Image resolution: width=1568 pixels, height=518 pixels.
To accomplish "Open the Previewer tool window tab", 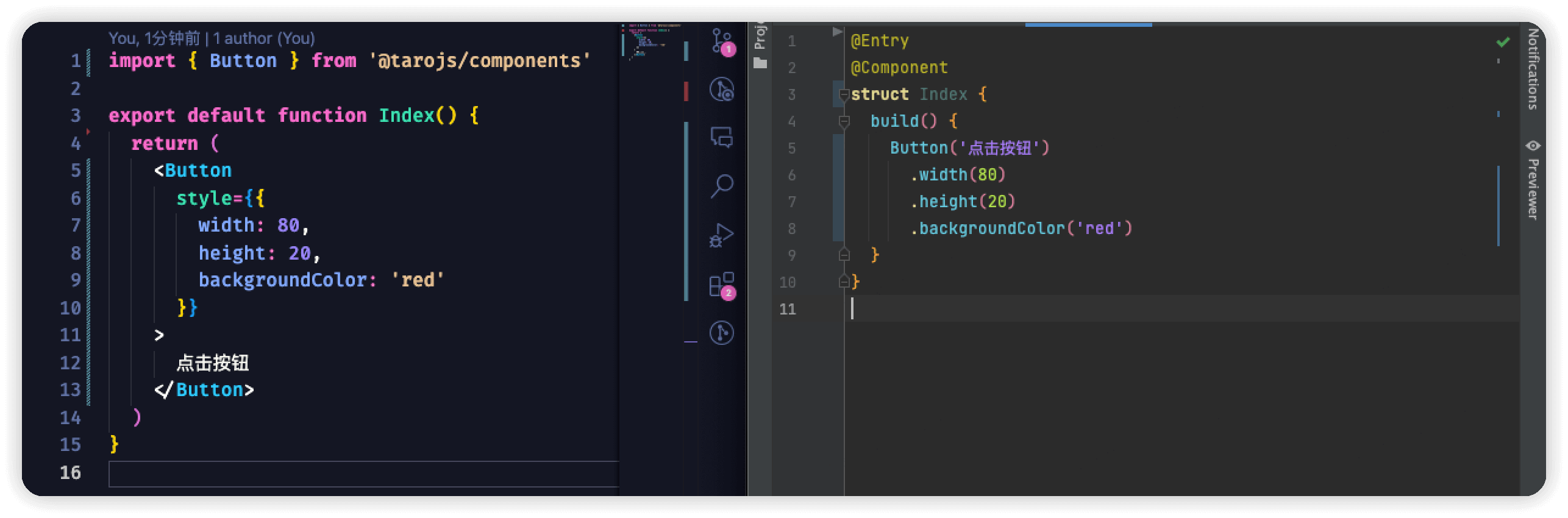I will (1533, 181).
